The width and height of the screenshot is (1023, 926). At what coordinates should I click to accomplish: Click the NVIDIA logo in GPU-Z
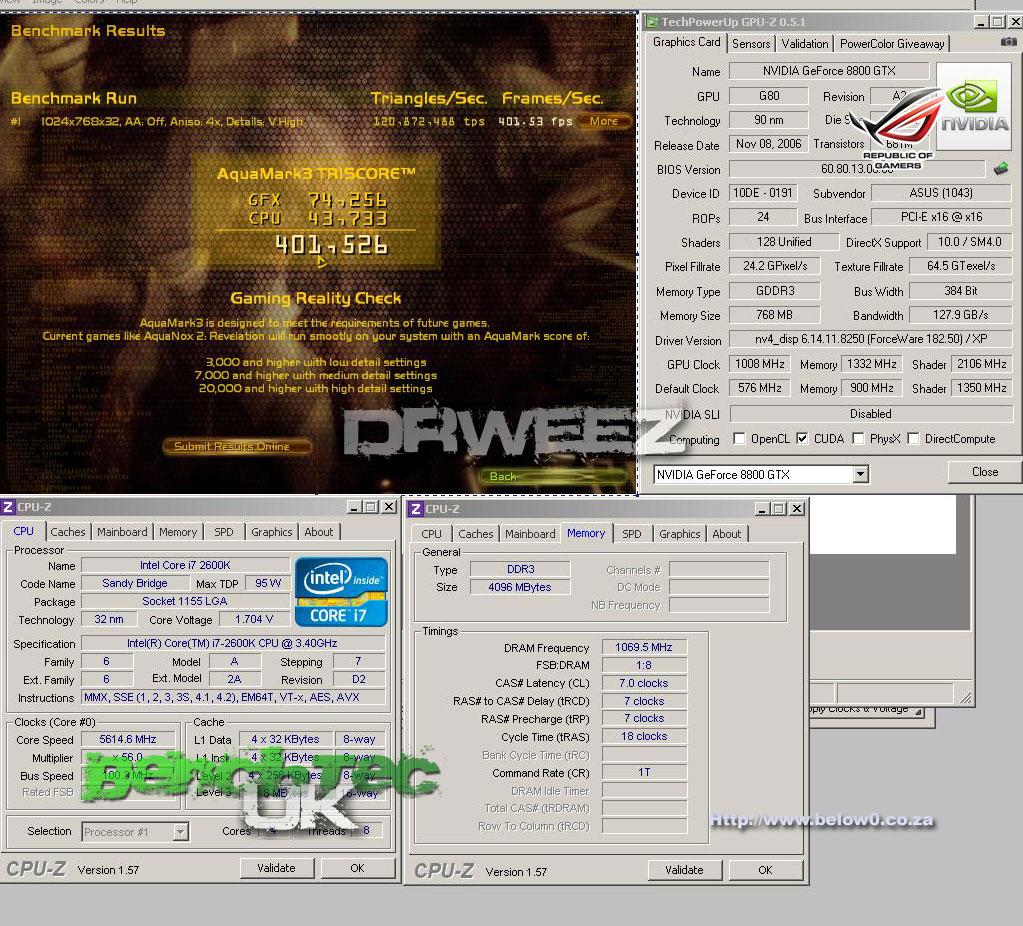tap(973, 106)
